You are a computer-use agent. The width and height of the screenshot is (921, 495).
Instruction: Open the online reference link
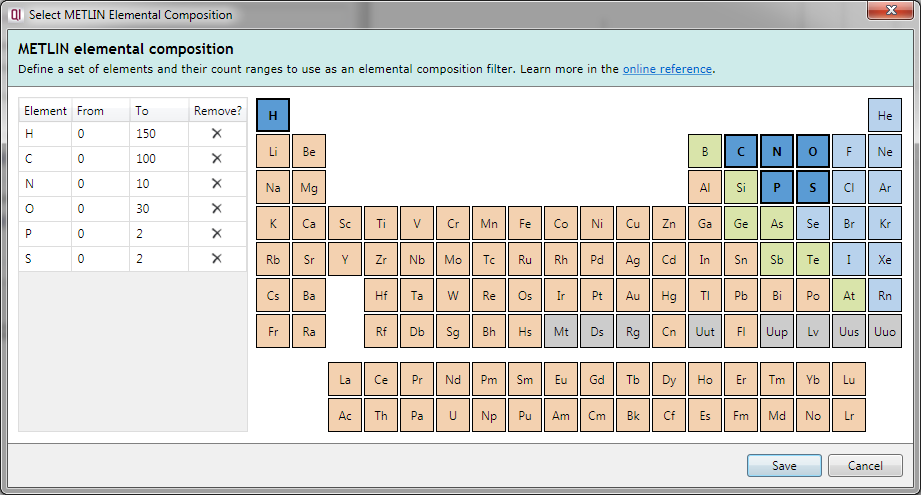point(667,69)
